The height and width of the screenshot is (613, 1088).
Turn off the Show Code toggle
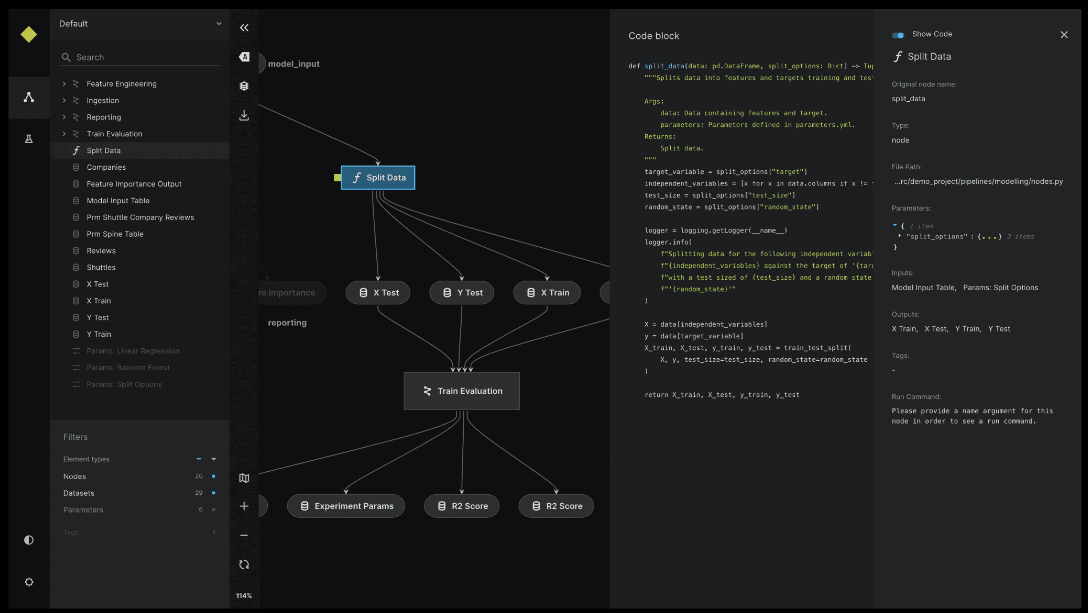[x=898, y=34]
